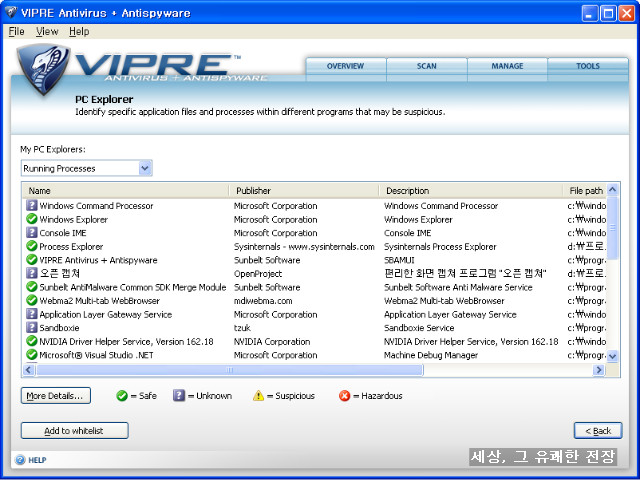Click the horizontal scrollbar thumb
The width and height of the screenshot is (640, 480).
pos(230,370)
